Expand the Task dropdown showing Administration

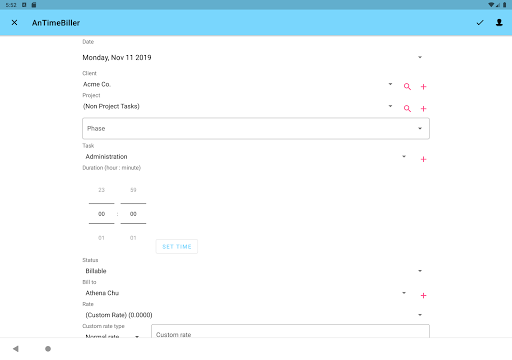[x=246, y=157]
